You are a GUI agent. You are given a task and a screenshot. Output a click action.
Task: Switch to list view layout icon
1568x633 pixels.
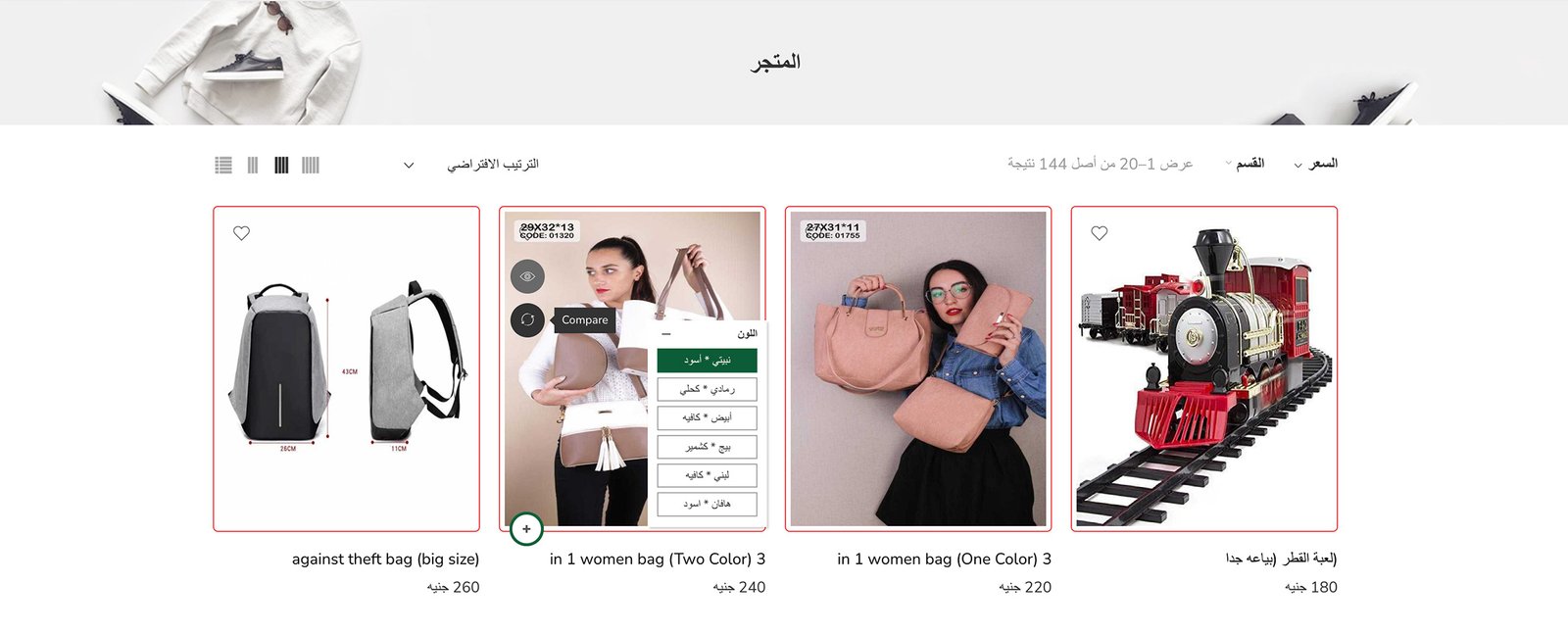pyautogui.click(x=223, y=166)
